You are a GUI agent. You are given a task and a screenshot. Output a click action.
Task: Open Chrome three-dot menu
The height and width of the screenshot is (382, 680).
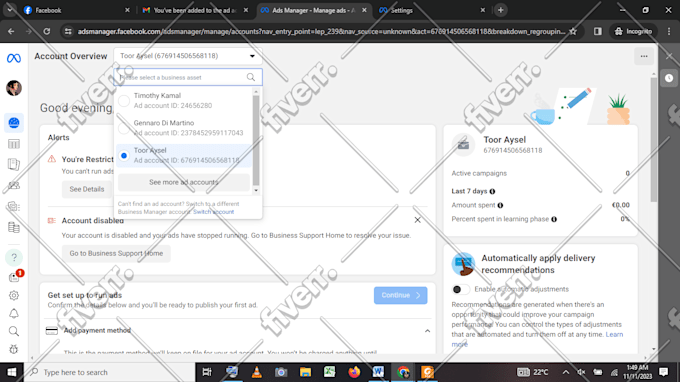click(669, 31)
